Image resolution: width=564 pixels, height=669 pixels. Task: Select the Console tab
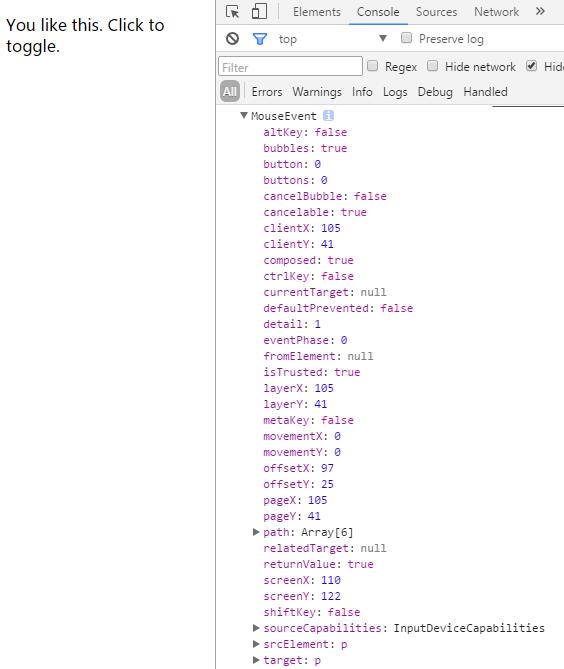tap(378, 12)
